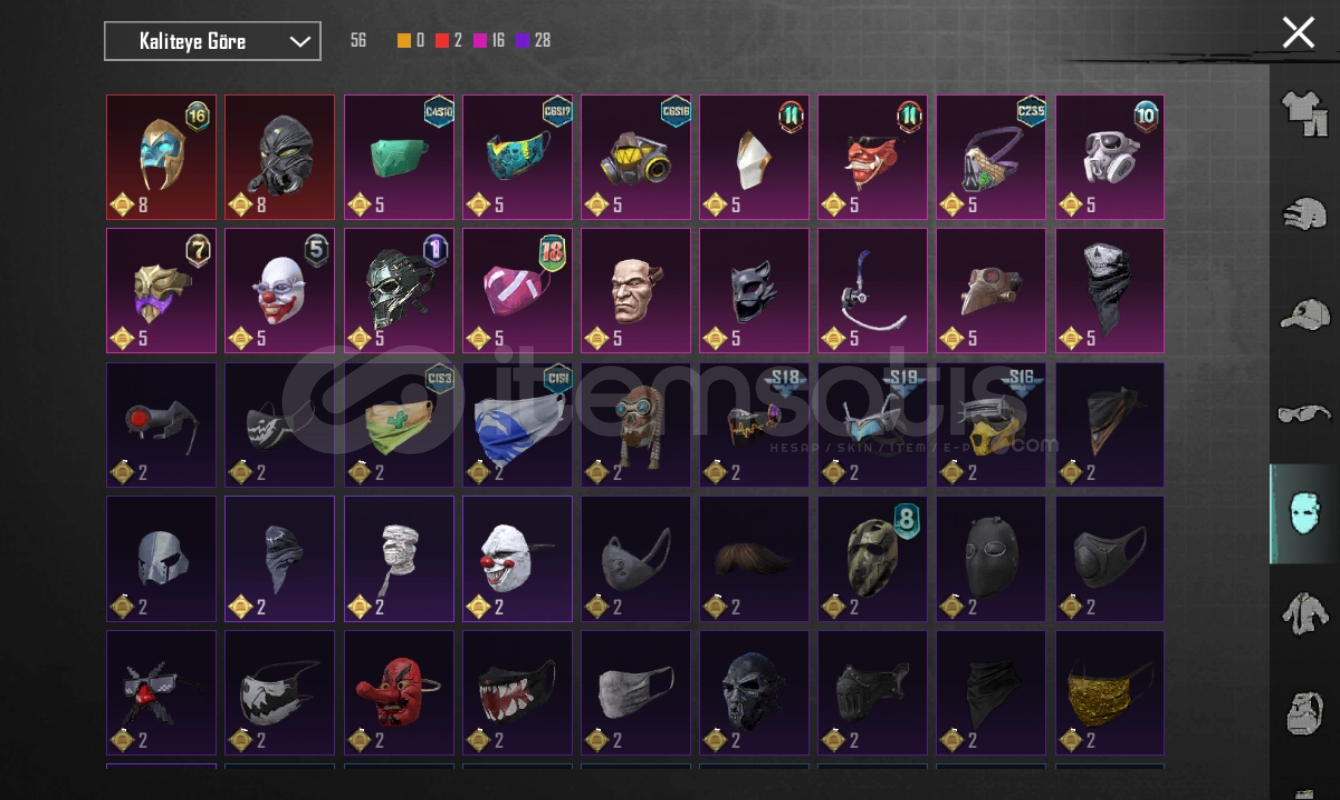This screenshot has height=800, width=1340.
Task: Open the backpack category icon
Action: (x=1305, y=713)
